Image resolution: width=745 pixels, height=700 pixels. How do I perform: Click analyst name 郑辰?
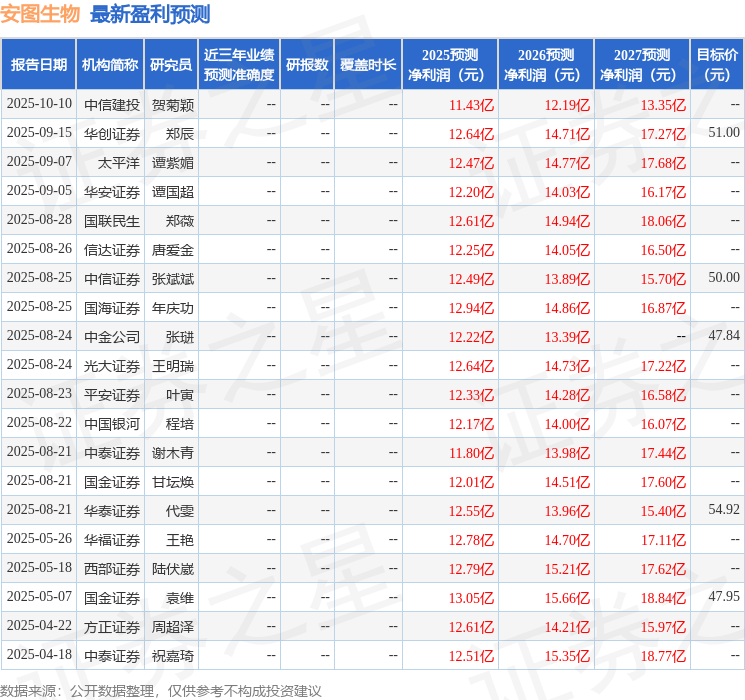(180, 134)
